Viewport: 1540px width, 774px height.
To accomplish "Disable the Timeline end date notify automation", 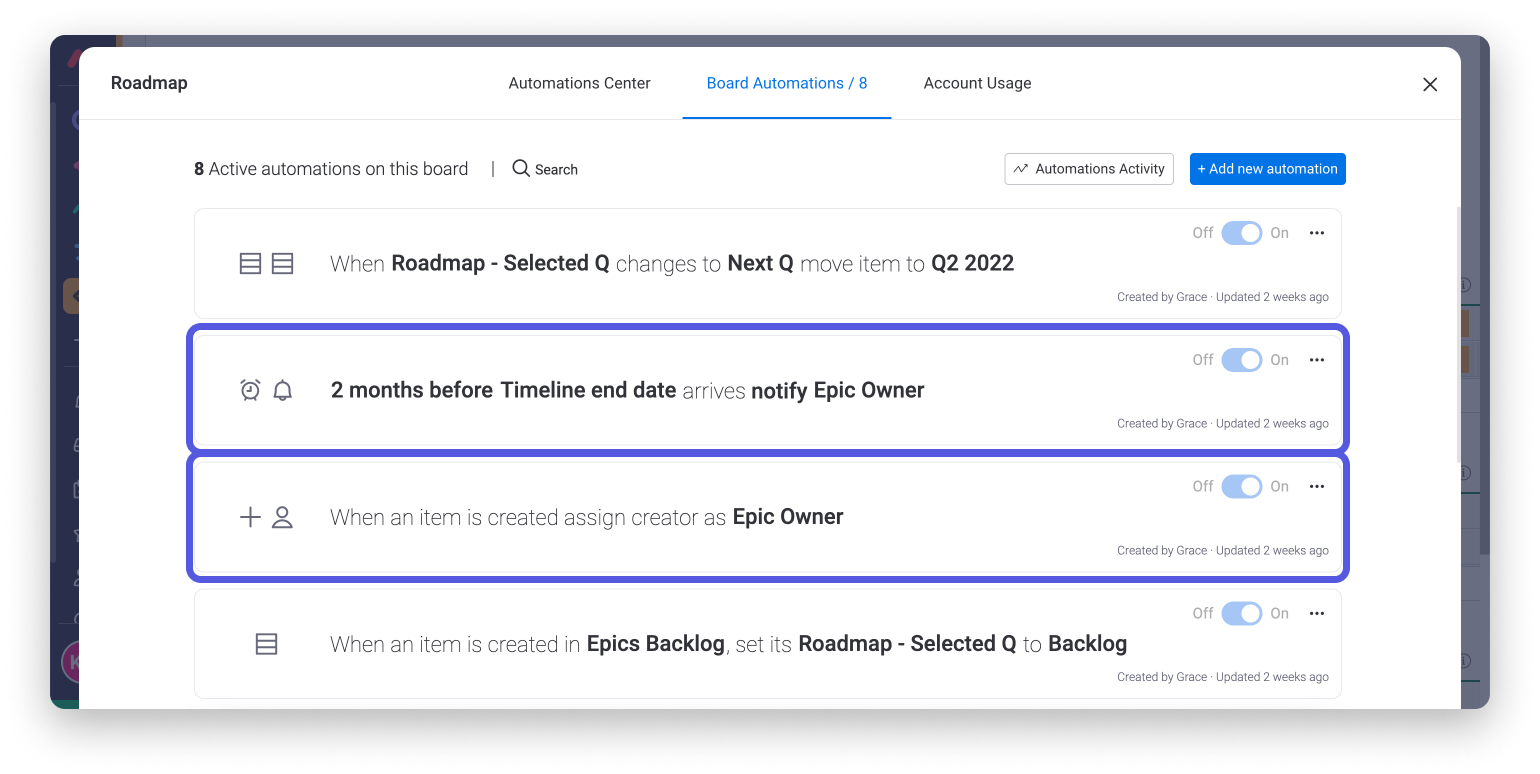I will coord(1241,360).
